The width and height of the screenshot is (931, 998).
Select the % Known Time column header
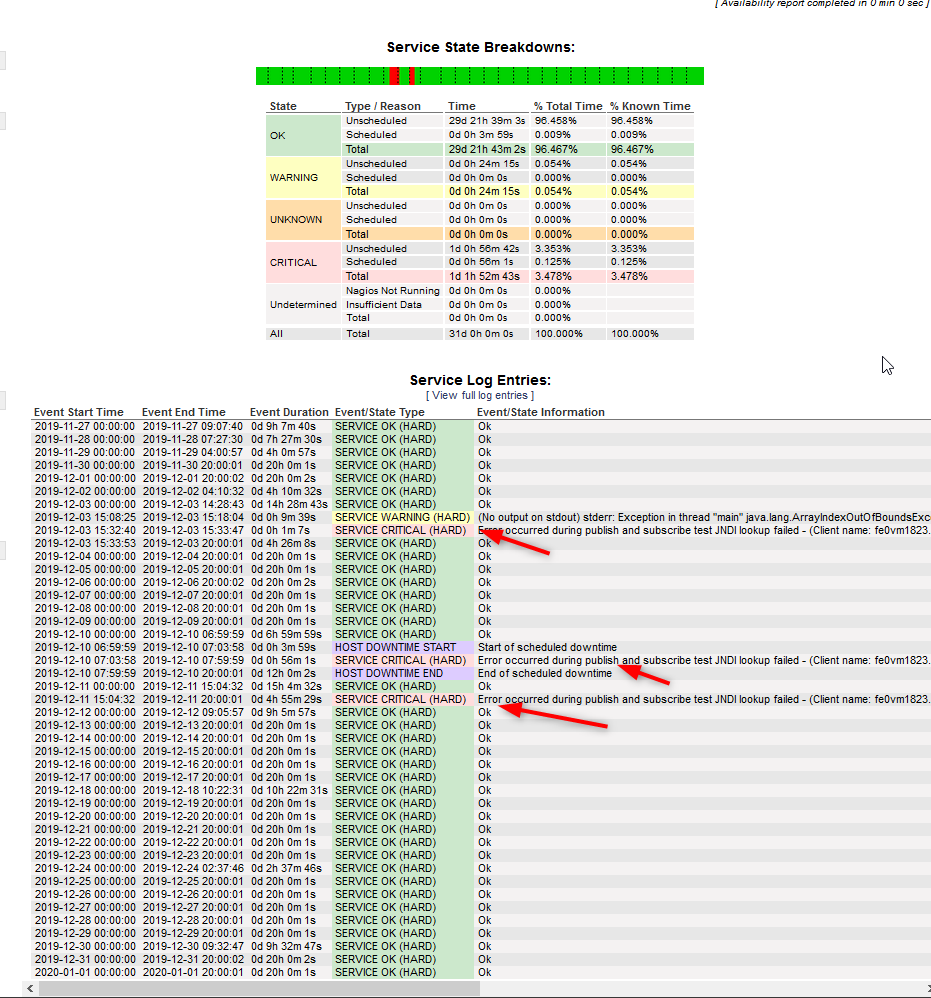[650, 106]
